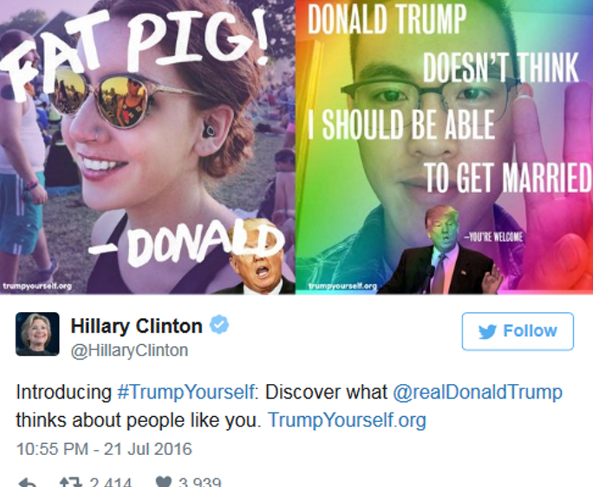Image resolution: width=593 pixels, height=487 pixels.
Task: Open the tweet timestamp 10:55 PM
Action: point(104,449)
